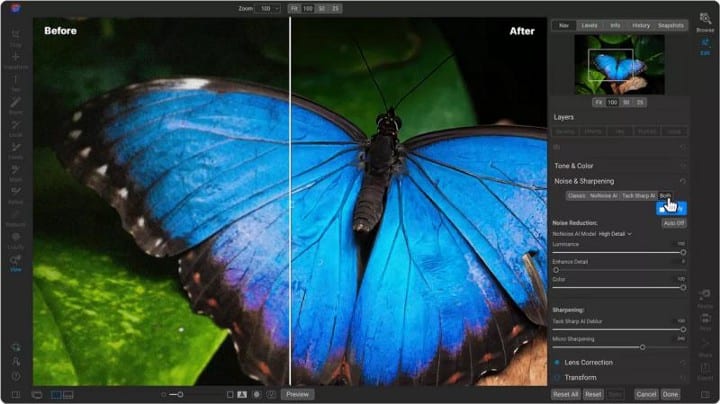Click the 50 zoom button under navigator

(x=626, y=102)
